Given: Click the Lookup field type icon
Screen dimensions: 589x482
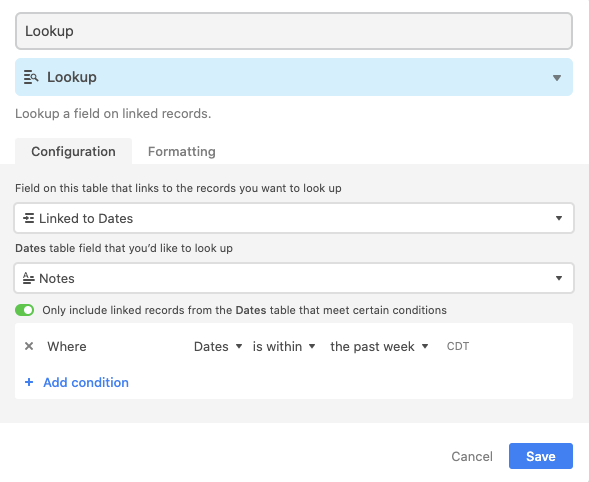Looking at the screenshot, I should point(31,77).
